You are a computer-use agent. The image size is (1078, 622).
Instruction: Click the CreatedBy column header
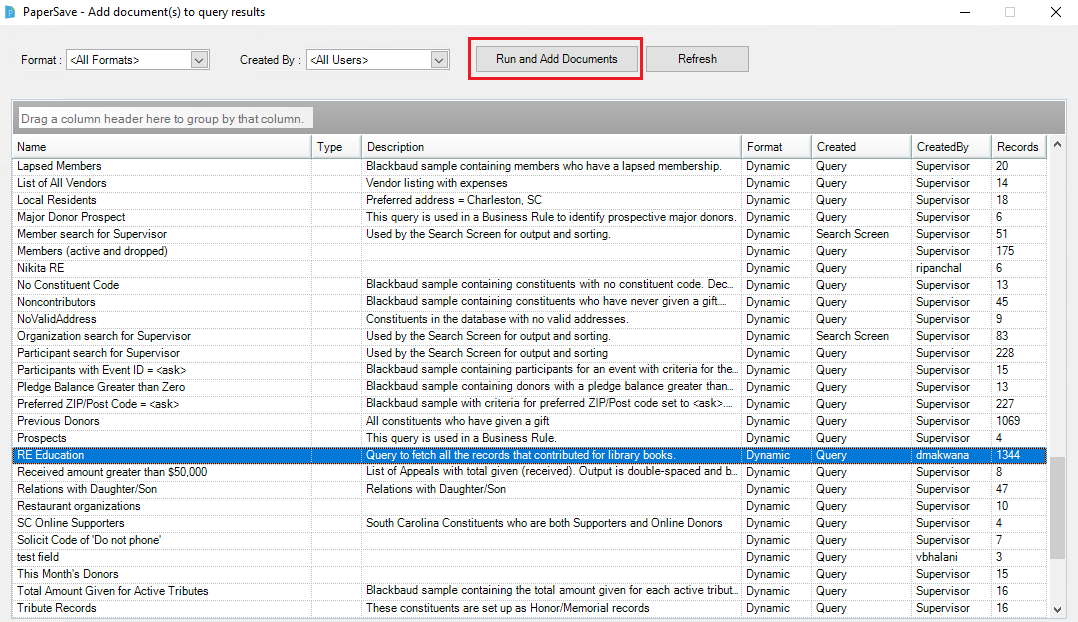coord(948,147)
